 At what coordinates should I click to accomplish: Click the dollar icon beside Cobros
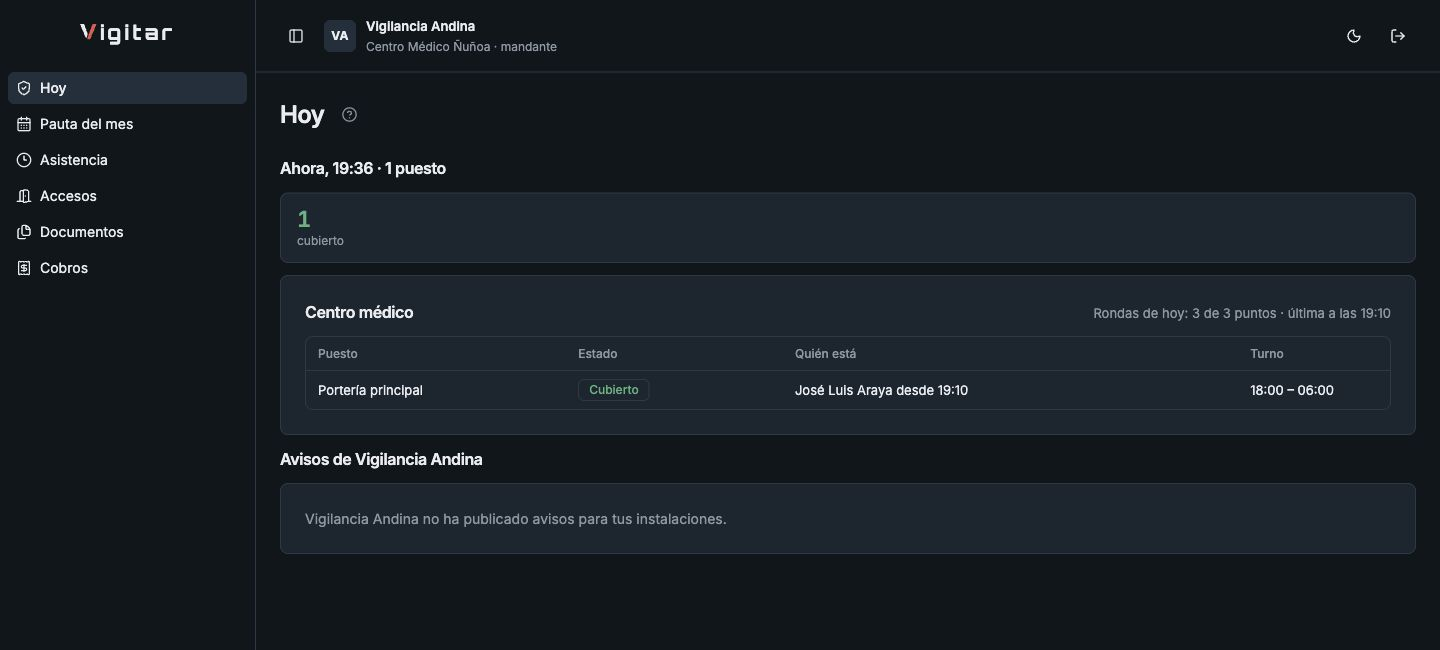[x=24, y=268]
